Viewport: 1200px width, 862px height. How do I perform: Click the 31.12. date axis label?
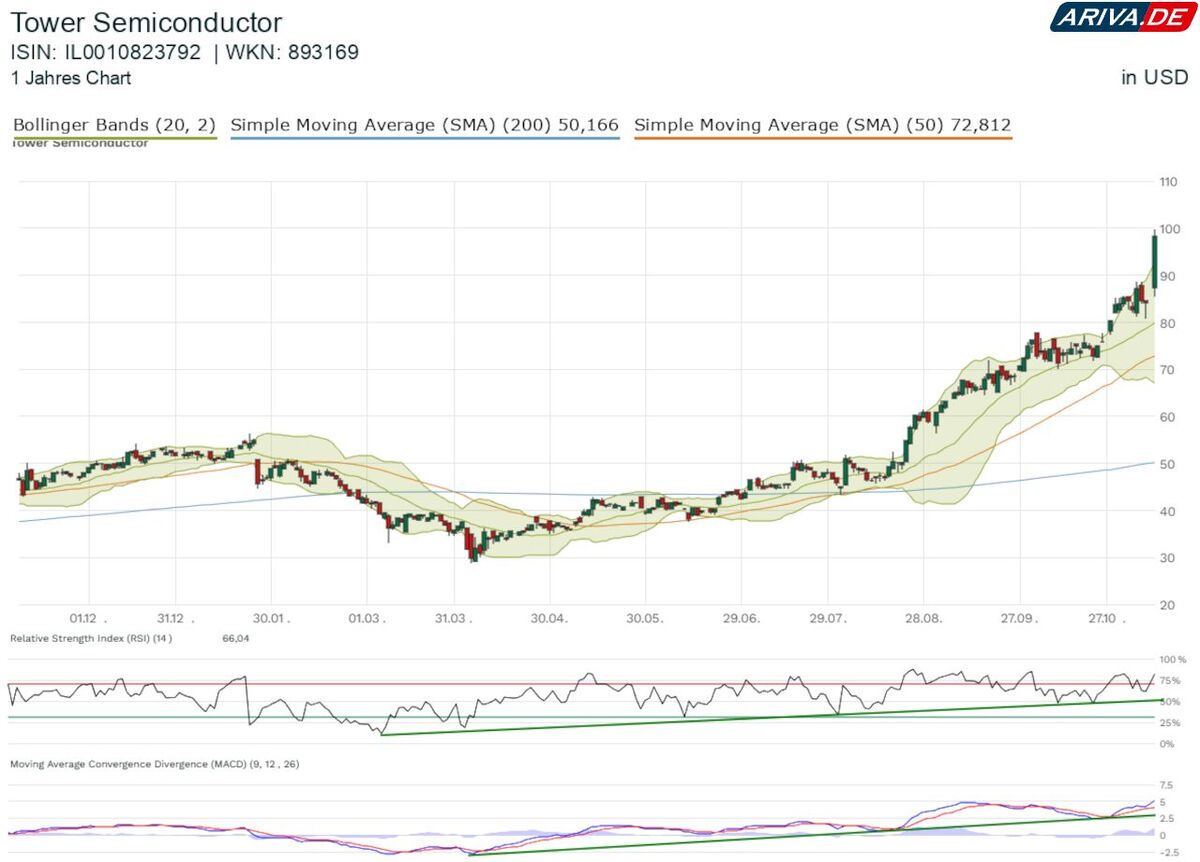[x=176, y=618]
